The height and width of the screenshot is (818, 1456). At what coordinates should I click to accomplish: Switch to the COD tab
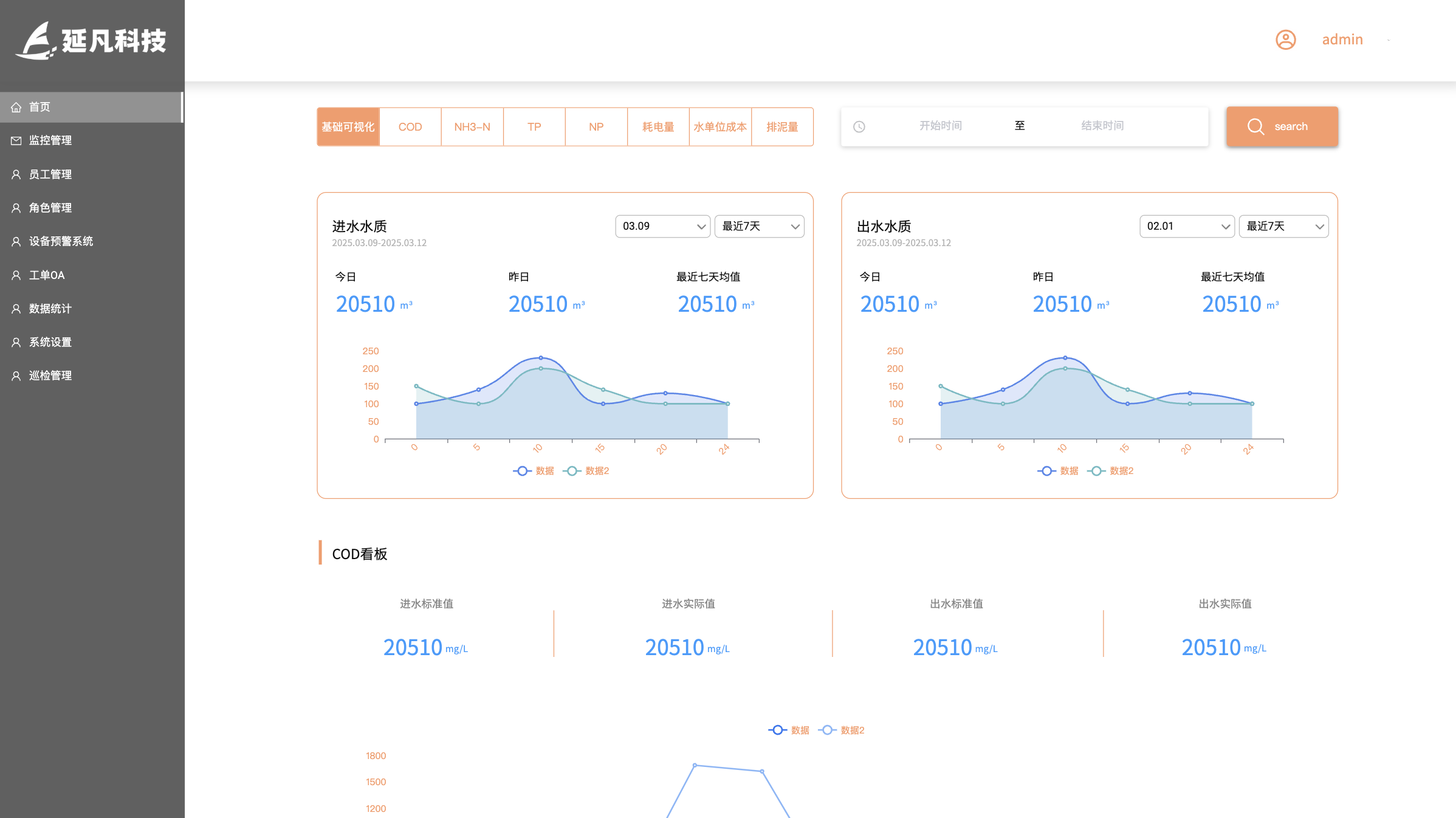click(410, 127)
